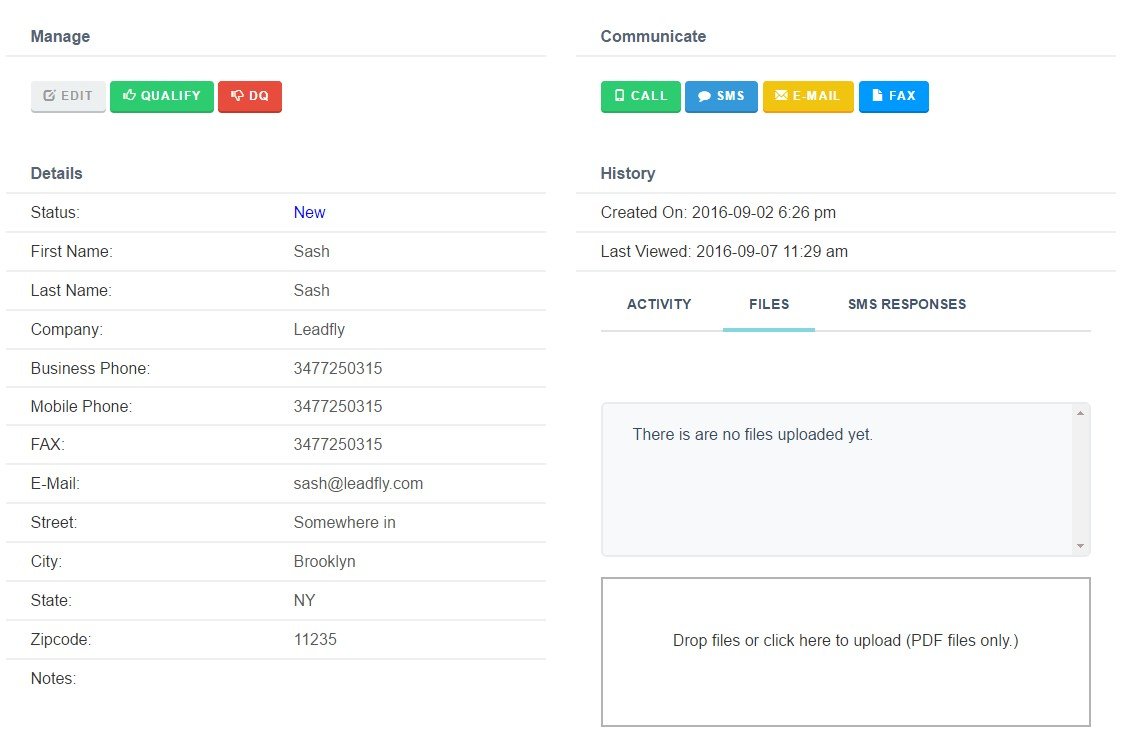Click the Details section heading
The height and width of the screenshot is (751, 1133).
[56, 173]
